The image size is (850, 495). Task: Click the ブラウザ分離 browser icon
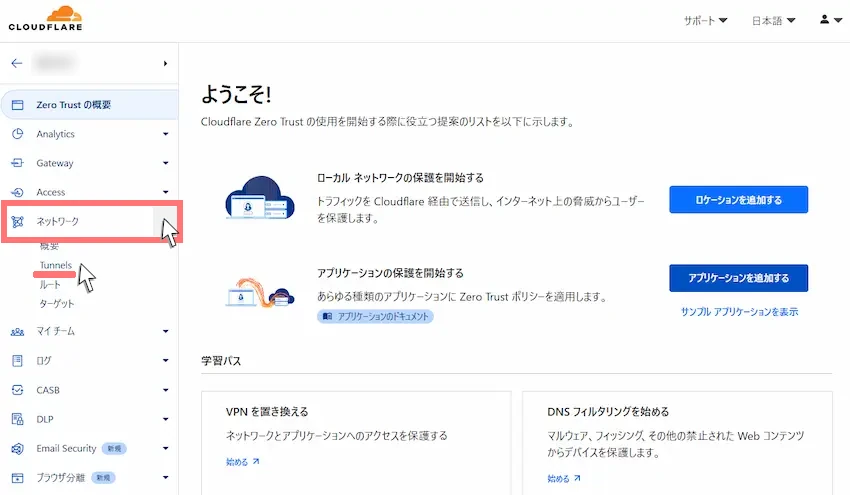pos(17,478)
